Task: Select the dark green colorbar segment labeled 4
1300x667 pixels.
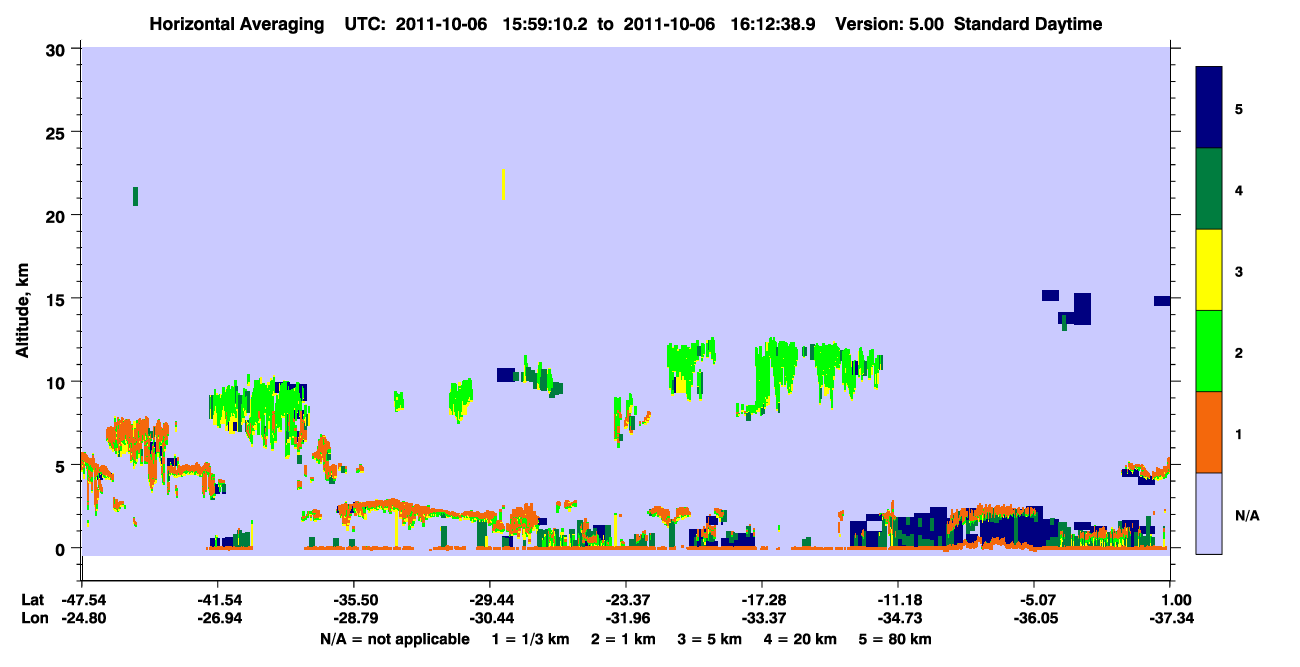Action: 1209,189
